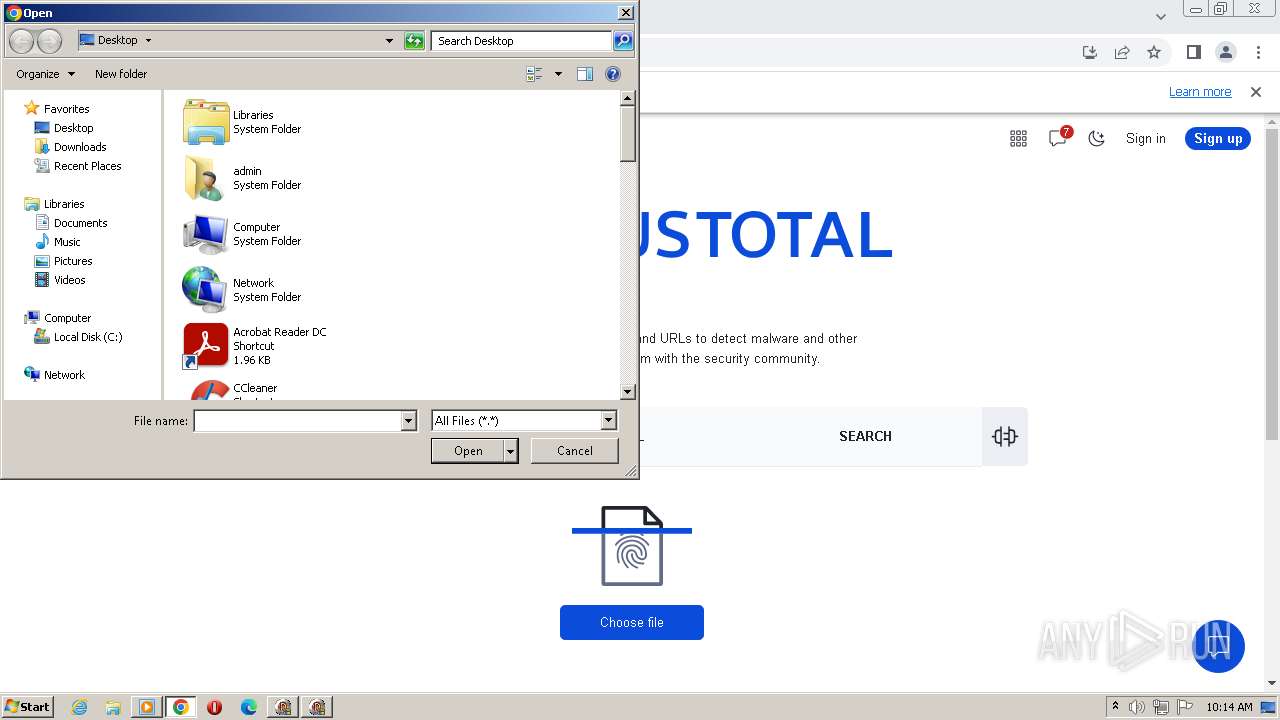Select Videos library in navigation pane
1280x720 pixels.
click(x=69, y=280)
